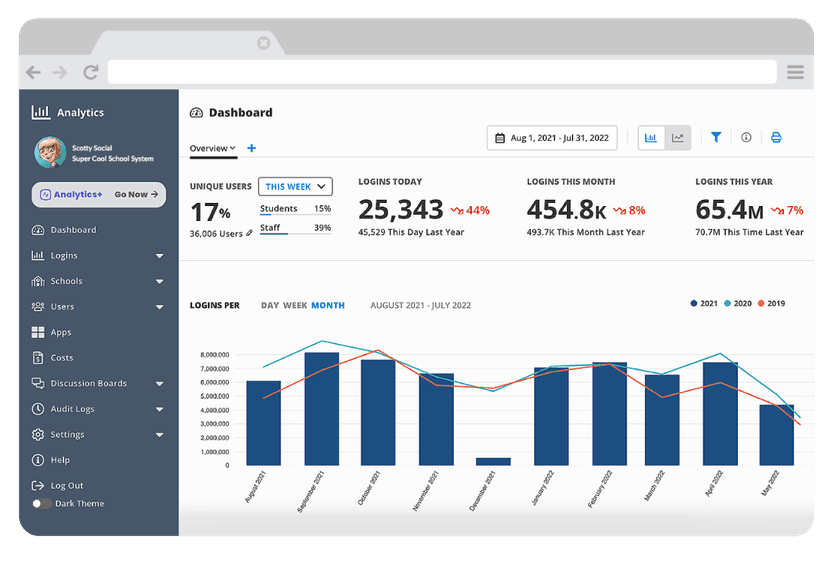Screen dimensions: 828x565
Task: Click the filter funnel icon
Action: click(716, 138)
